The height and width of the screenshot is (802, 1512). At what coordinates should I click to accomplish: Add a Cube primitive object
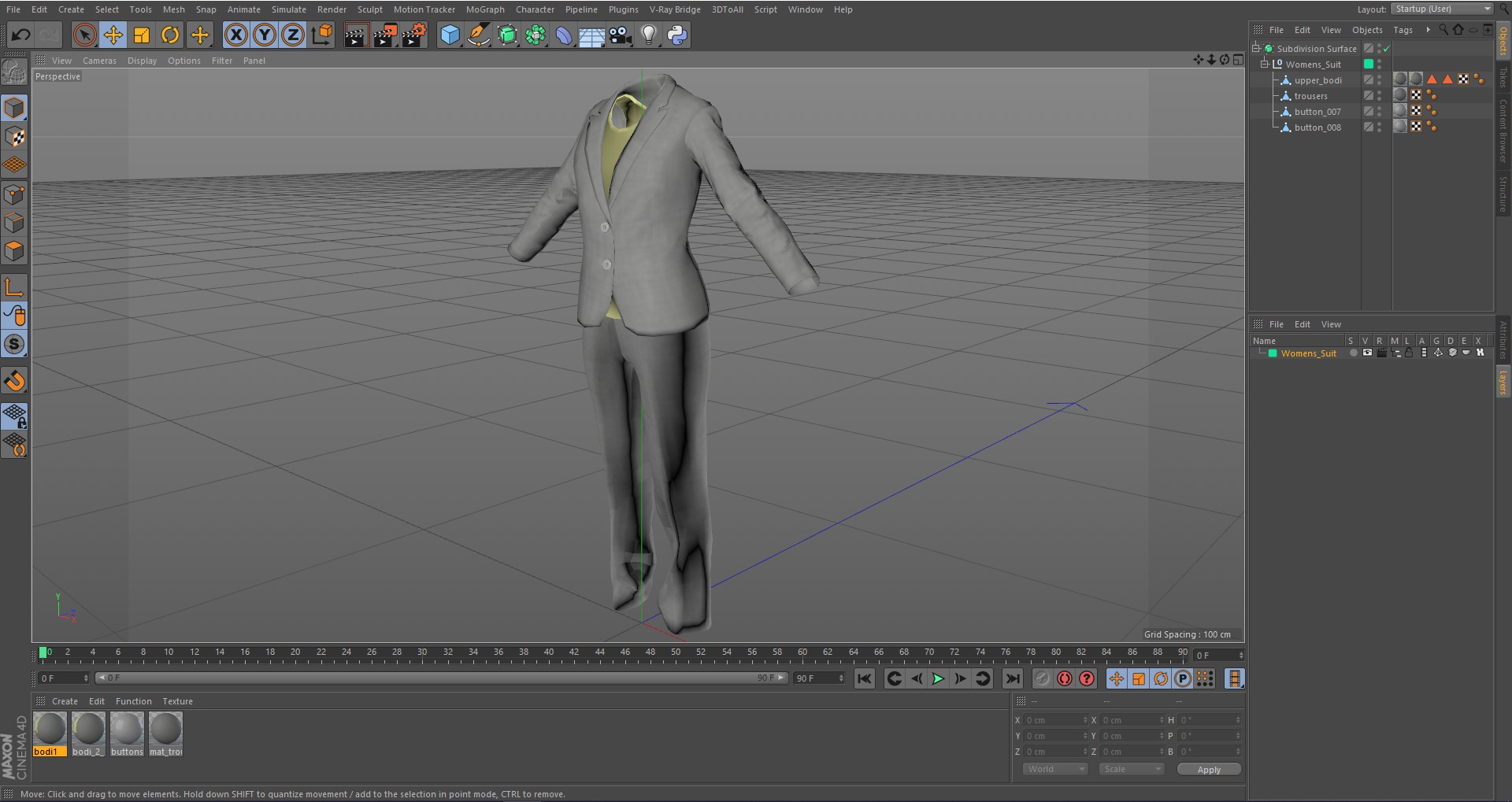click(450, 35)
